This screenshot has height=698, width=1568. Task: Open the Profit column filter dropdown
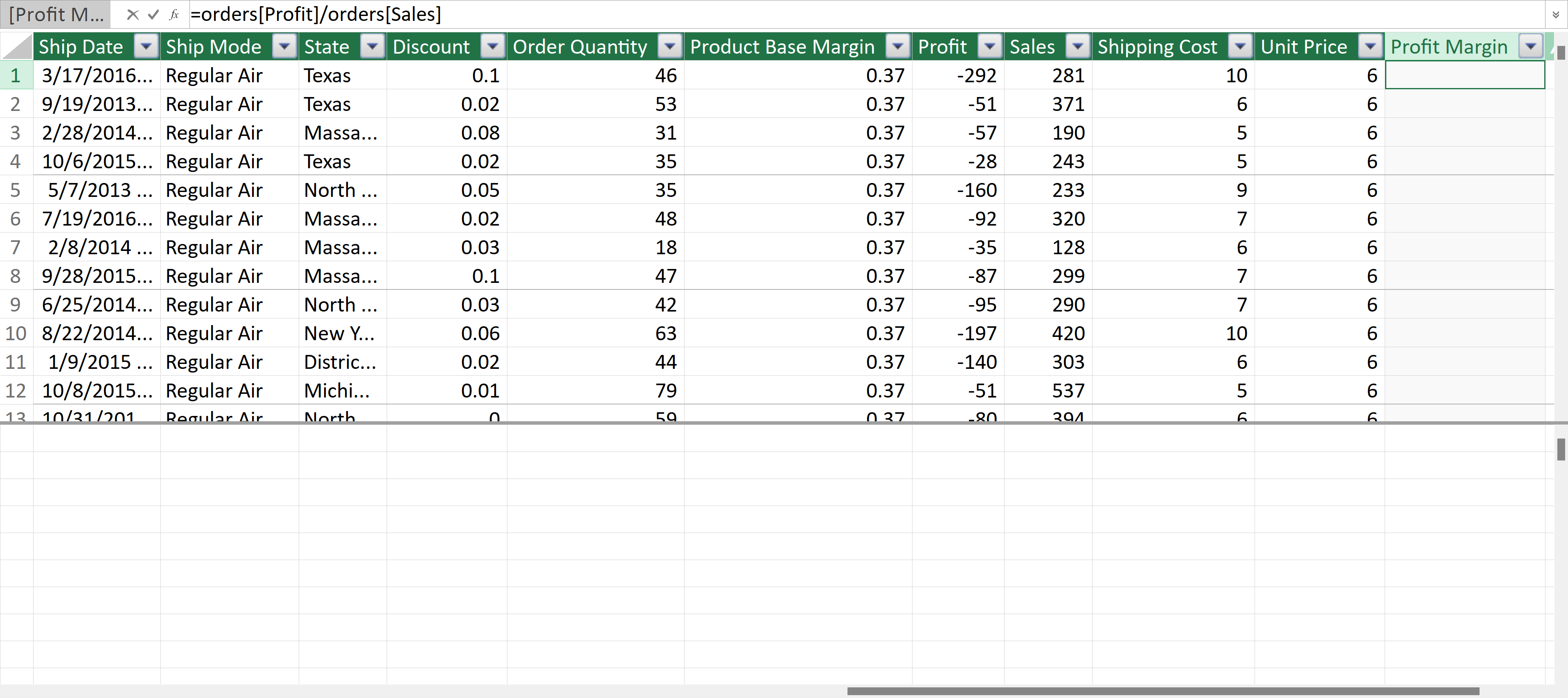tap(990, 46)
